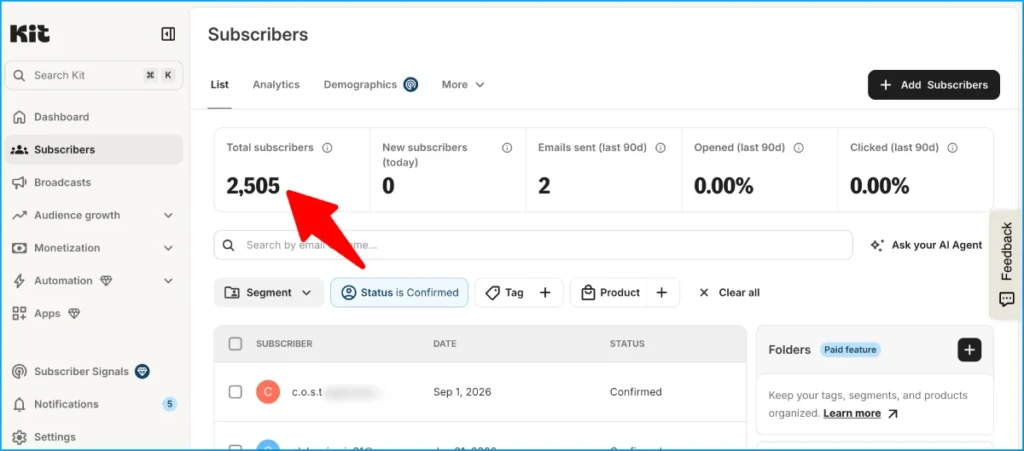Collapse the sidebar with the panel icon
Viewport: 1024px width, 451px height.
pos(168,34)
